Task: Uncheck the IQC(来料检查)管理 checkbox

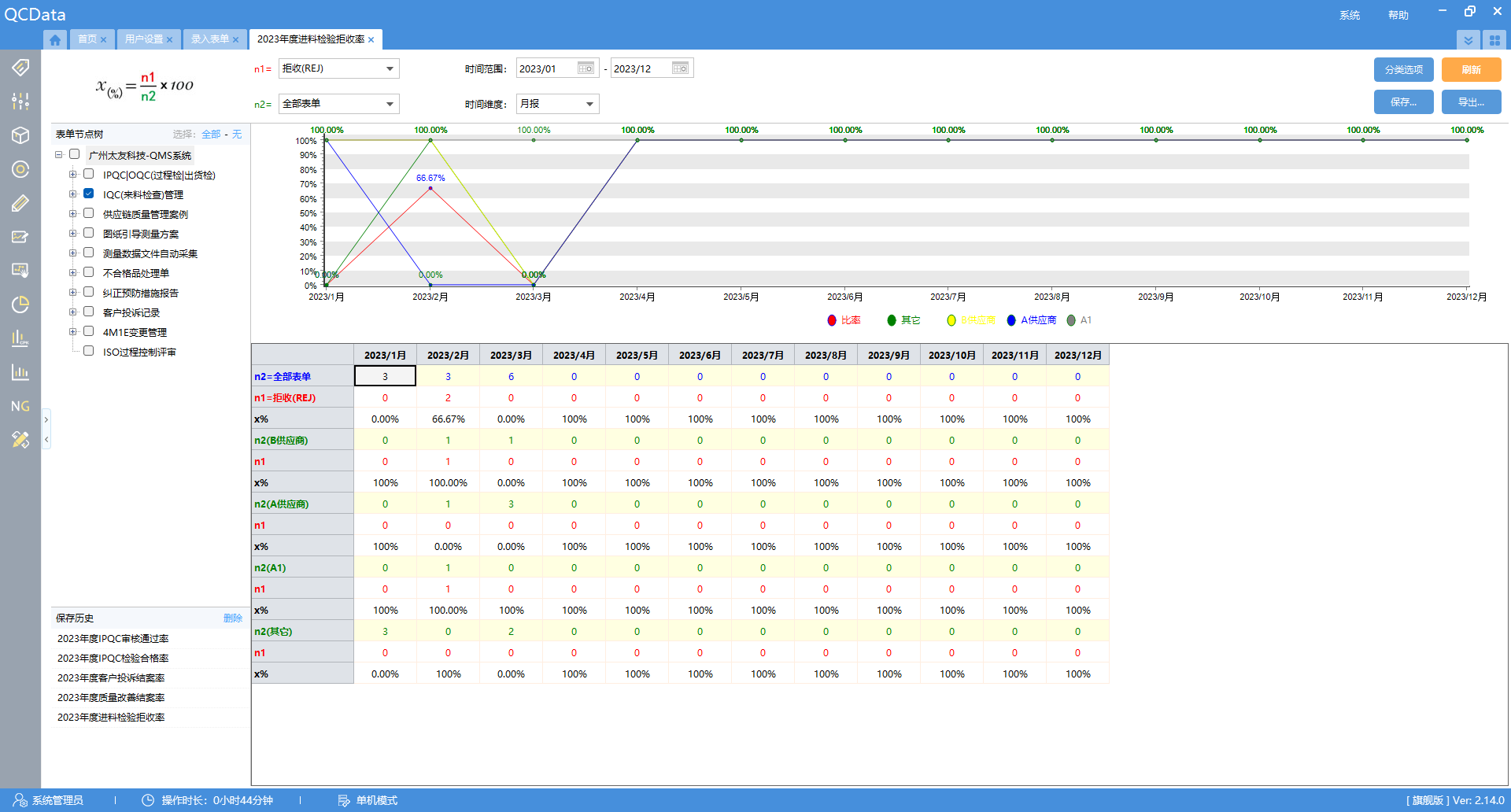Action: click(89, 194)
